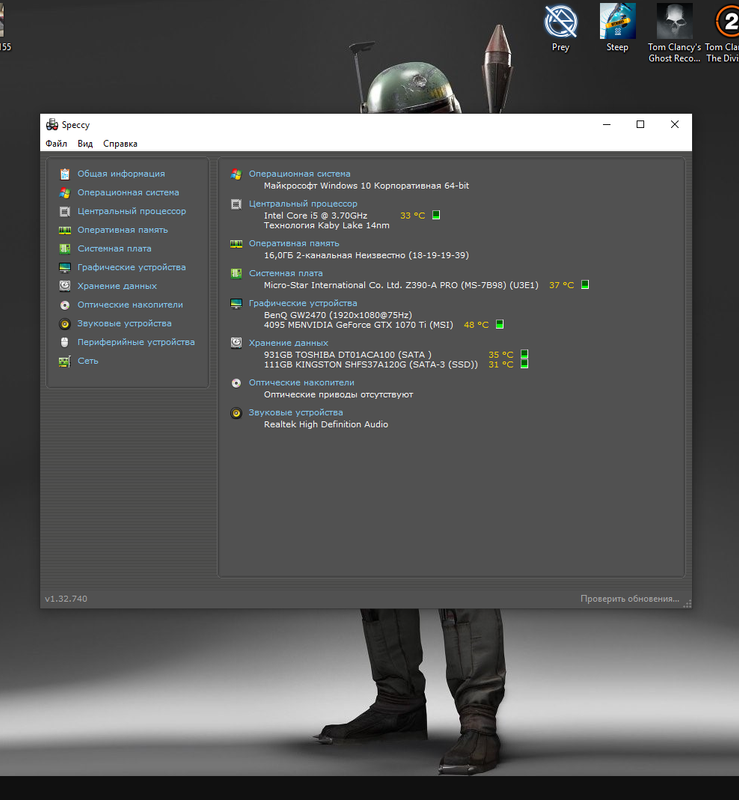The image size is (739, 800).
Task: Click the hard drive icon next to Хранение данных in sidebar
Action: pos(65,286)
